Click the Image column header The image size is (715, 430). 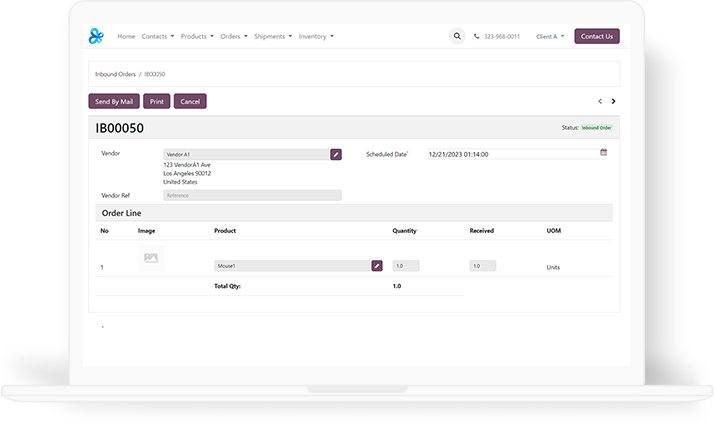(x=146, y=231)
